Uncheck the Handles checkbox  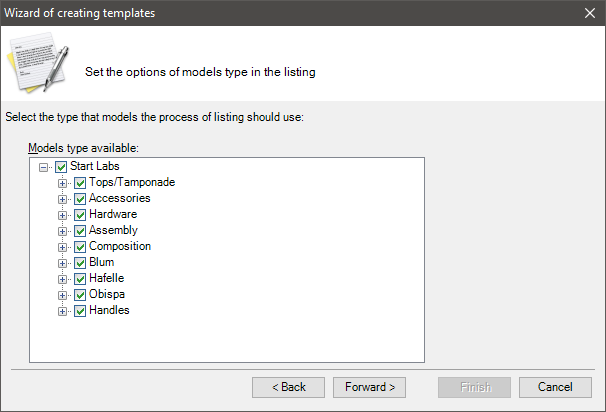pyautogui.click(x=80, y=311)
